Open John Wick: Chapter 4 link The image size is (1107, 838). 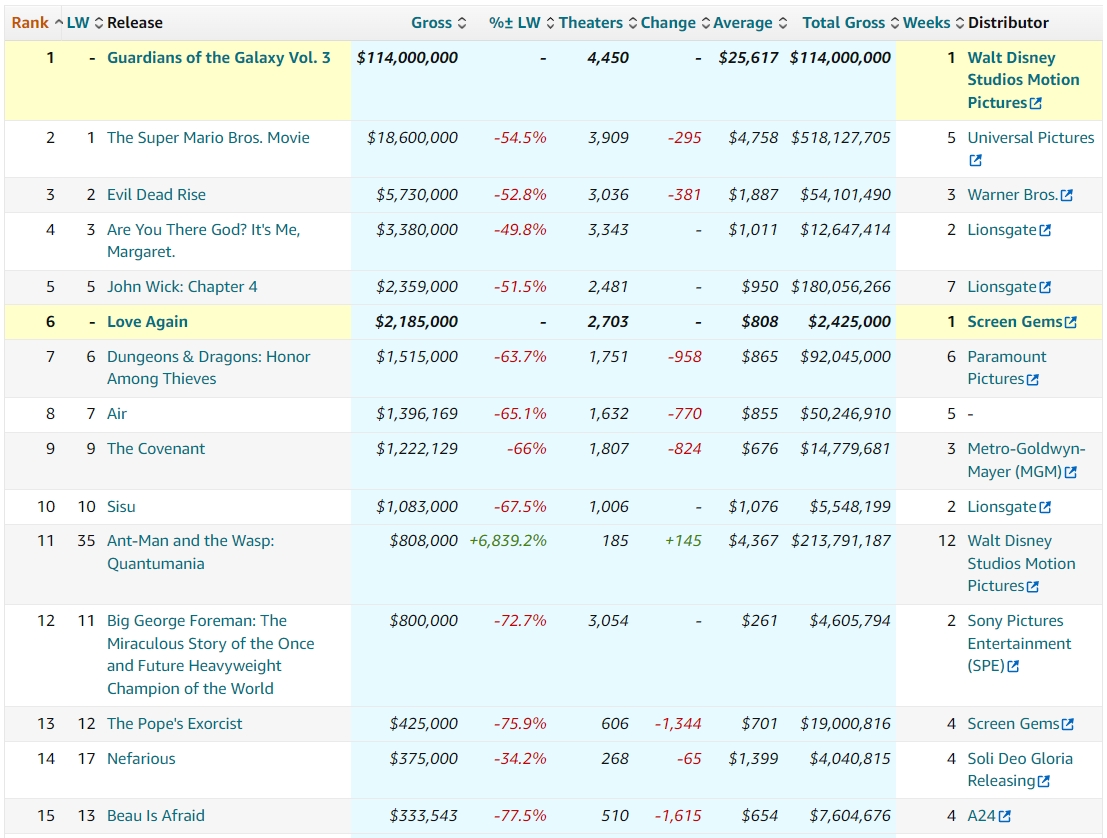[182, 287]
